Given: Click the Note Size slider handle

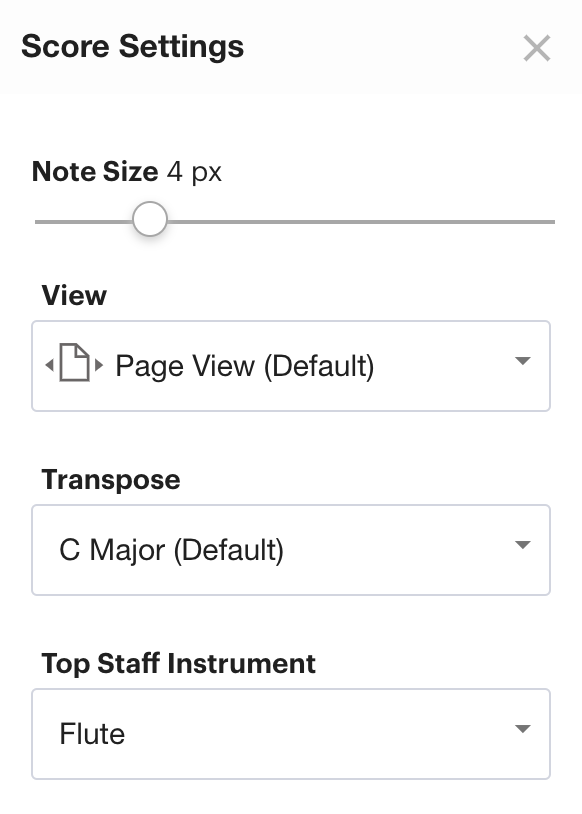Looking at the screenshot, I should tap(150, 219).
